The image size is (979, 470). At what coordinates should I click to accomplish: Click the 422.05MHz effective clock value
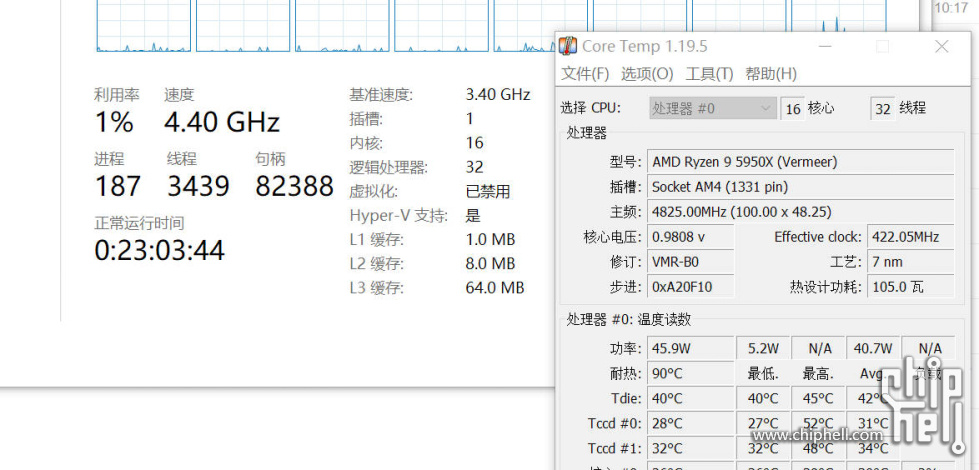[910, 237]
